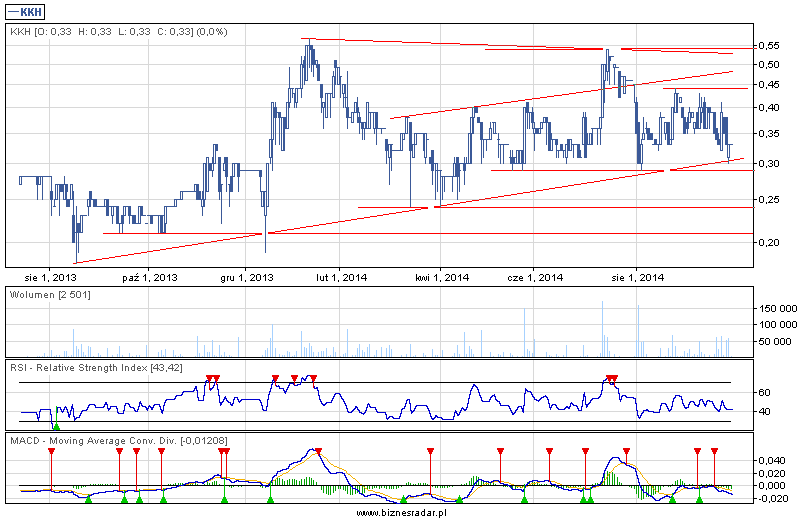Click the red MACD marker below kwi 1, 2014
800x520 pixels.
click(430, 452)
